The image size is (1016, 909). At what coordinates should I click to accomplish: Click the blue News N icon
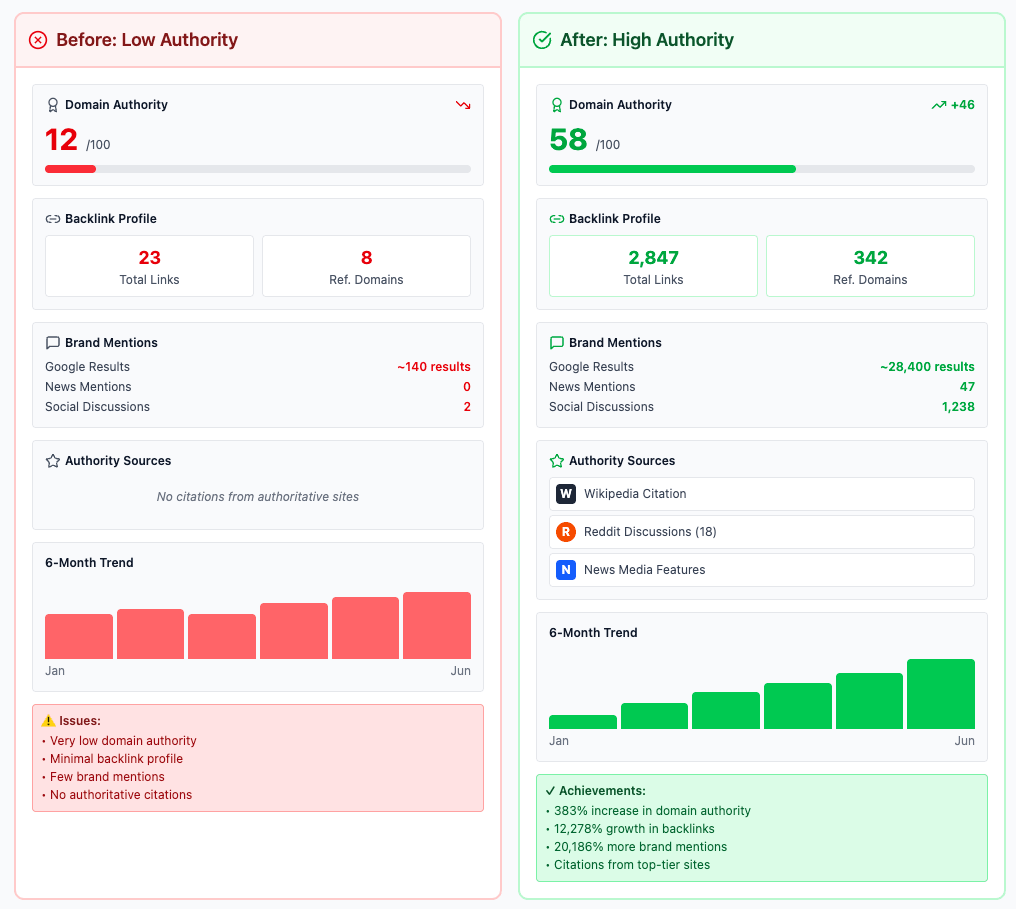pos(566,570)
